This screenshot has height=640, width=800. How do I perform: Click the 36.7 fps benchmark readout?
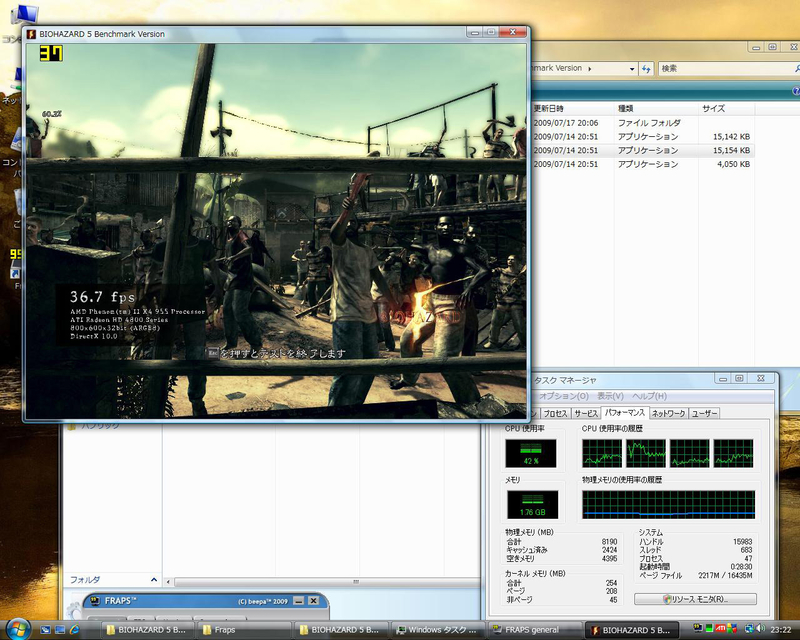tap(103, 297)
